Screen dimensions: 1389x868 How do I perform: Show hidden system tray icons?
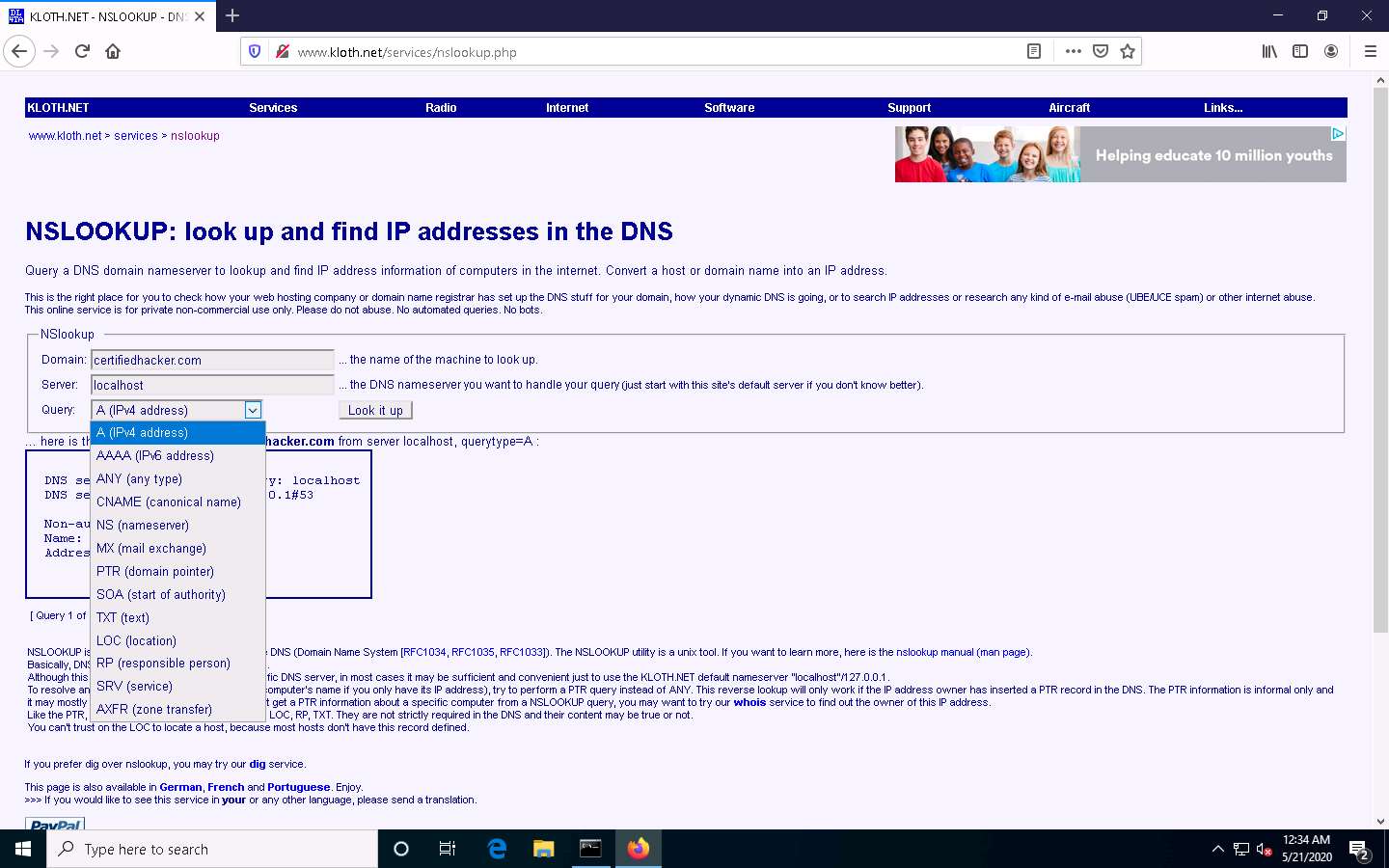(x=1217, y=849)
